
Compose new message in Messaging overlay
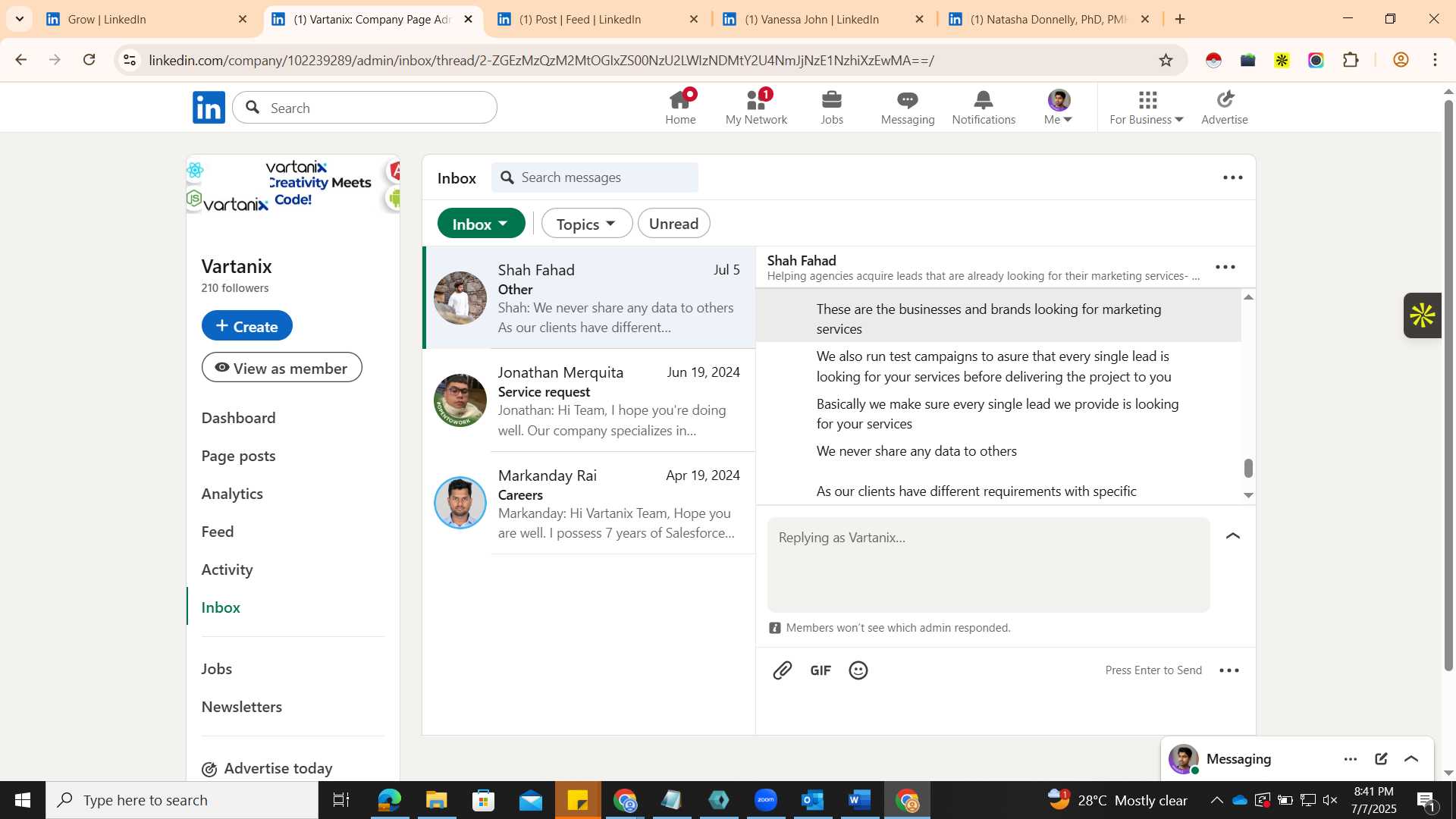click(1381, 759)
